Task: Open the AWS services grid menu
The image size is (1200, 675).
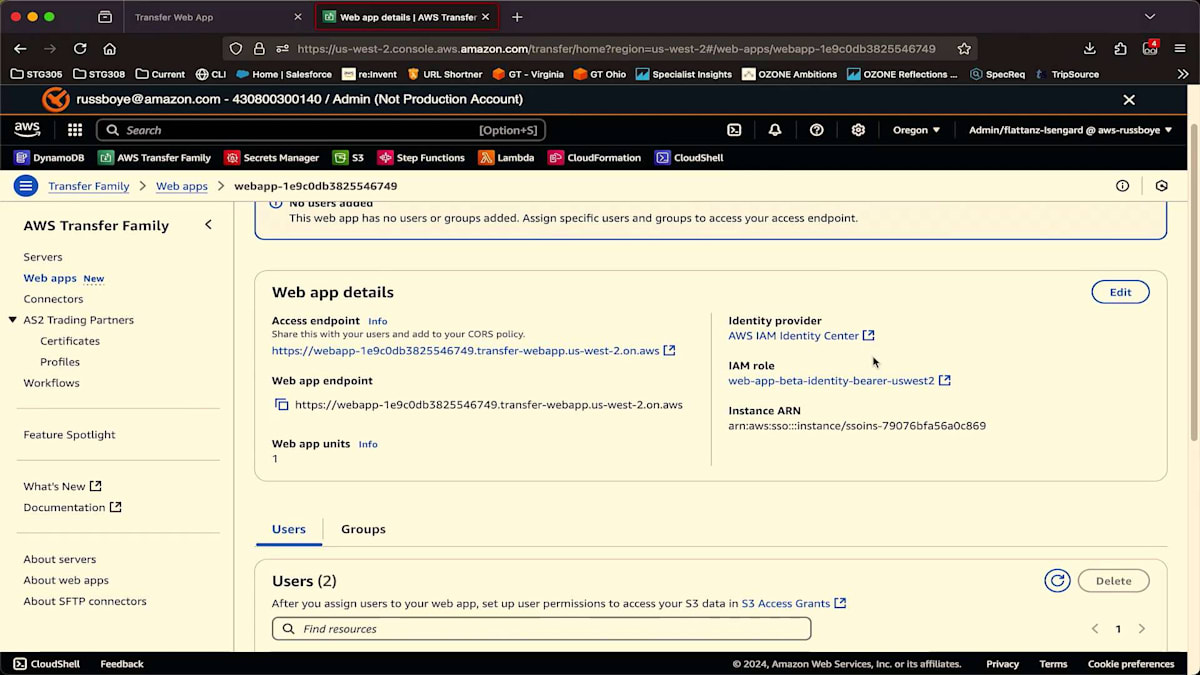Action: [x=75, y=130]
